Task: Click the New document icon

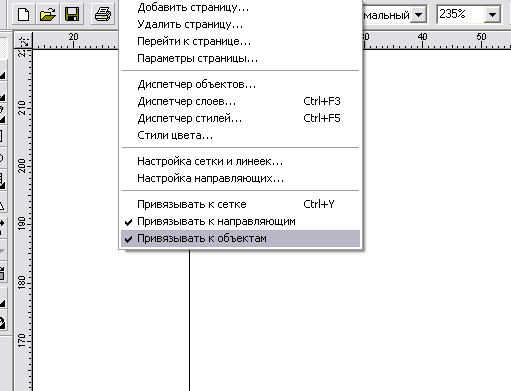Action: pyautogui.click(x=23, y=14)
